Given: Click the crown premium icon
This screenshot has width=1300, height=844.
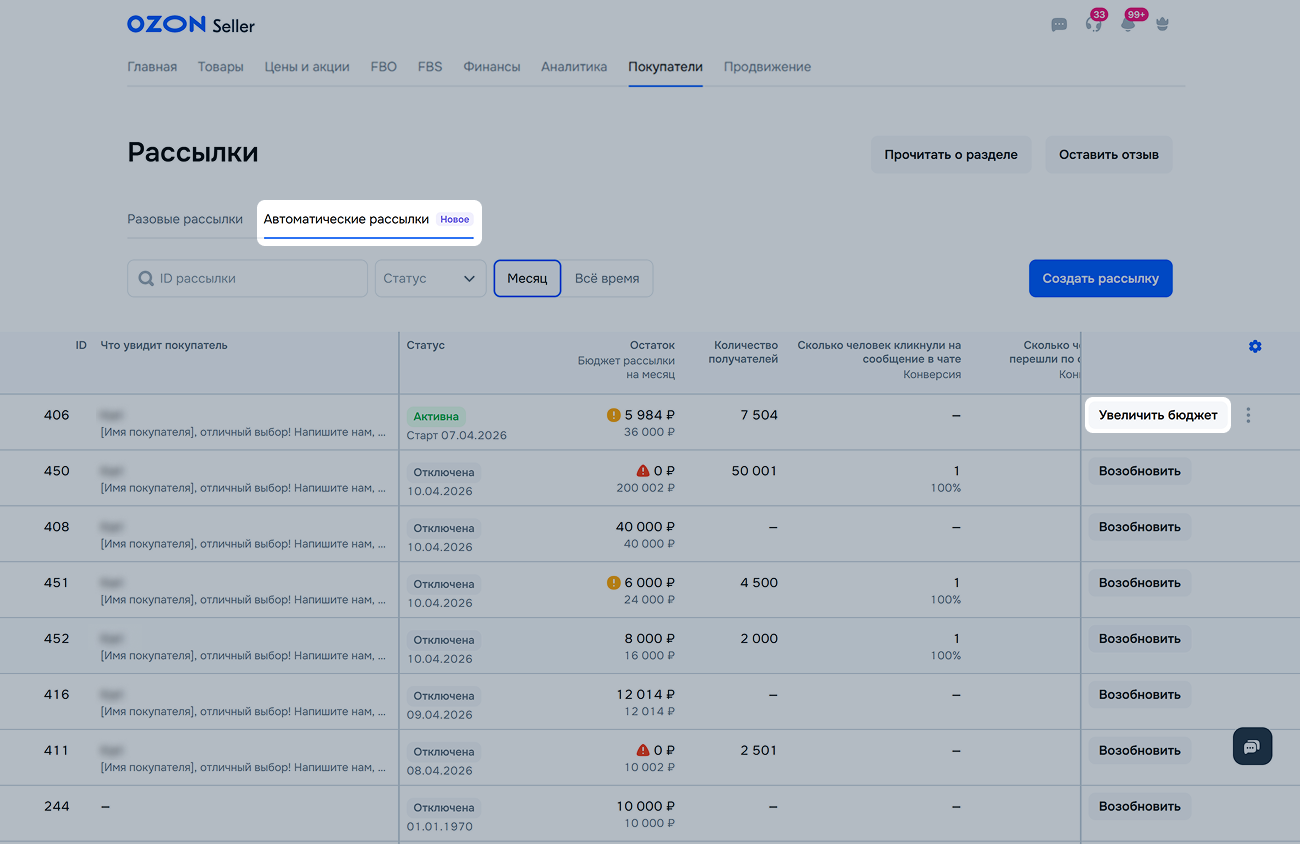Looking at the screenshot, I should tap(1162, 25).
